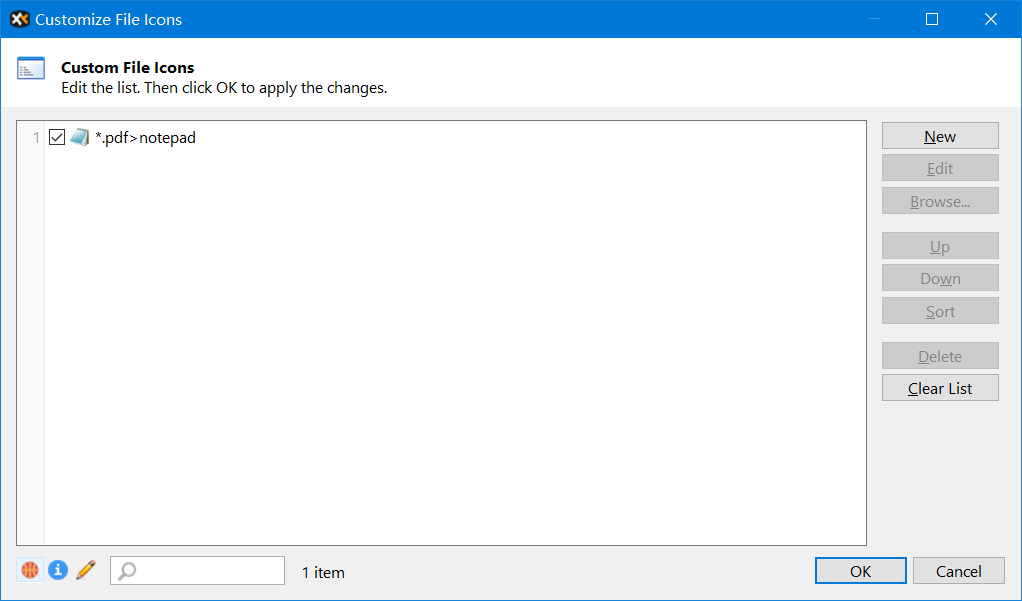Sort the list using Sort button
Image resolution: width=1022 pixels, height=601 pixels.
tap(940, 311)
